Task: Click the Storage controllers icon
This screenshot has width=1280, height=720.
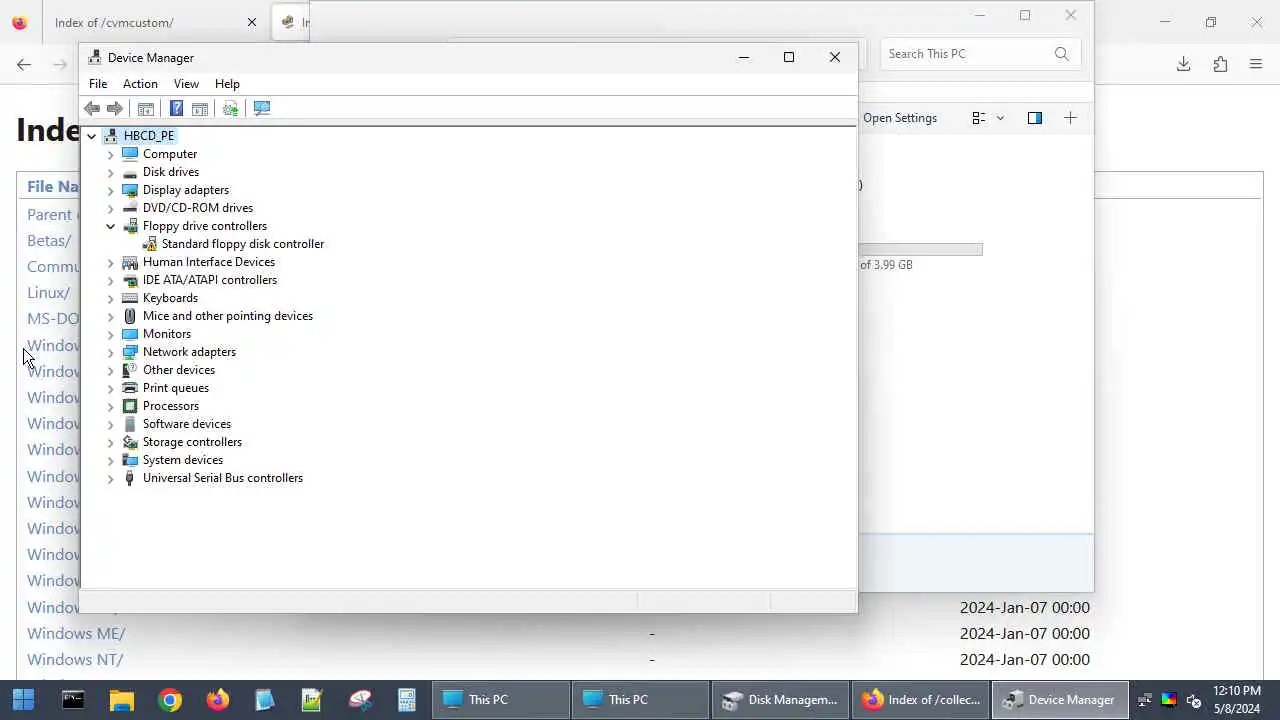Action: click(130, 442)
